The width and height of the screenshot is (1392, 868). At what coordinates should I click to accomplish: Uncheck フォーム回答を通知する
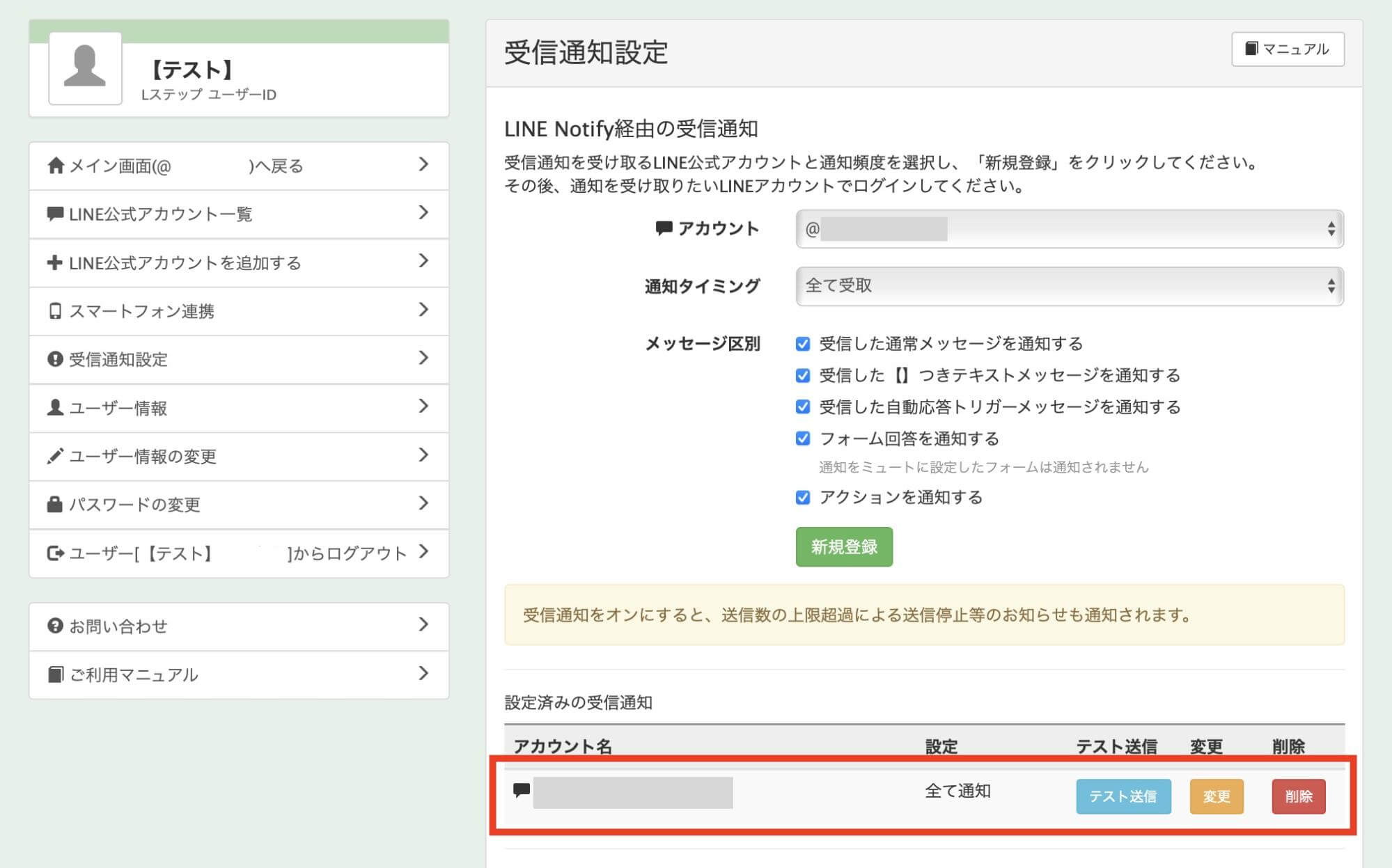(803, 439)
